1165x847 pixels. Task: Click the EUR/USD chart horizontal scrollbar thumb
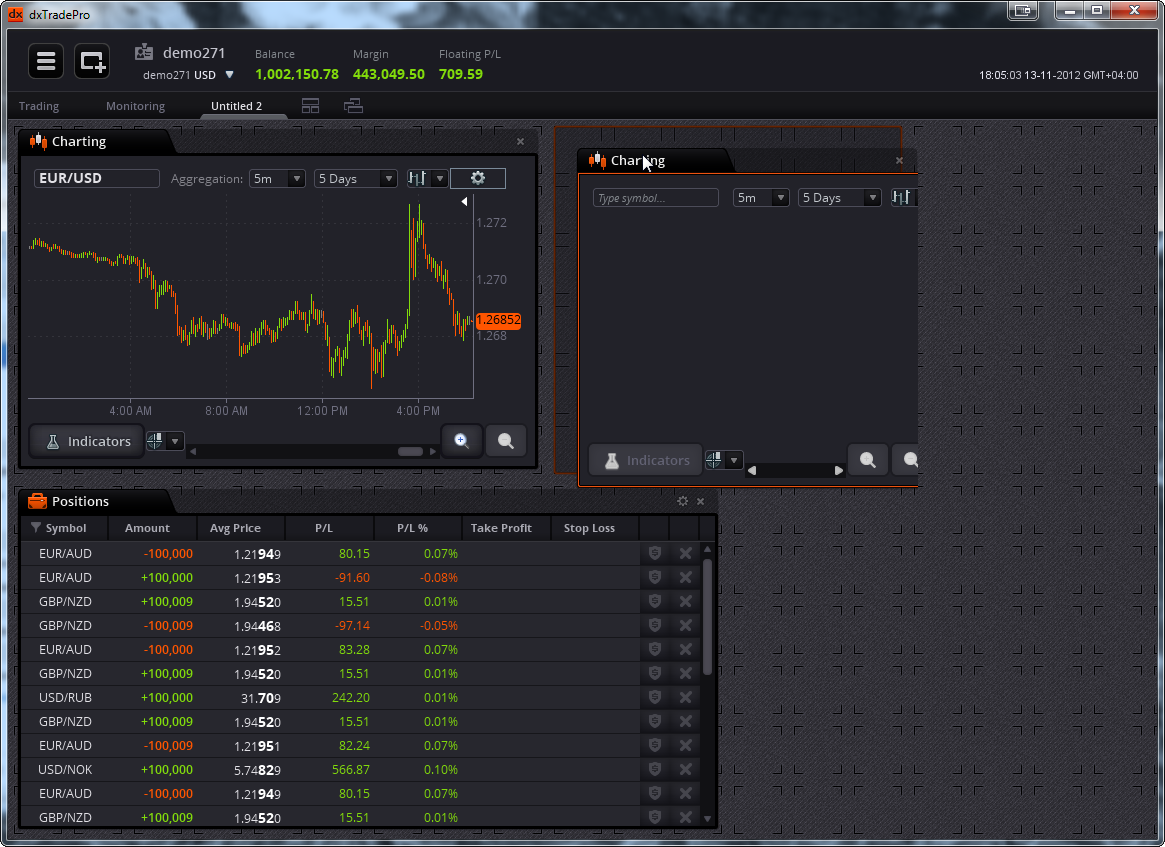point(410,452)
